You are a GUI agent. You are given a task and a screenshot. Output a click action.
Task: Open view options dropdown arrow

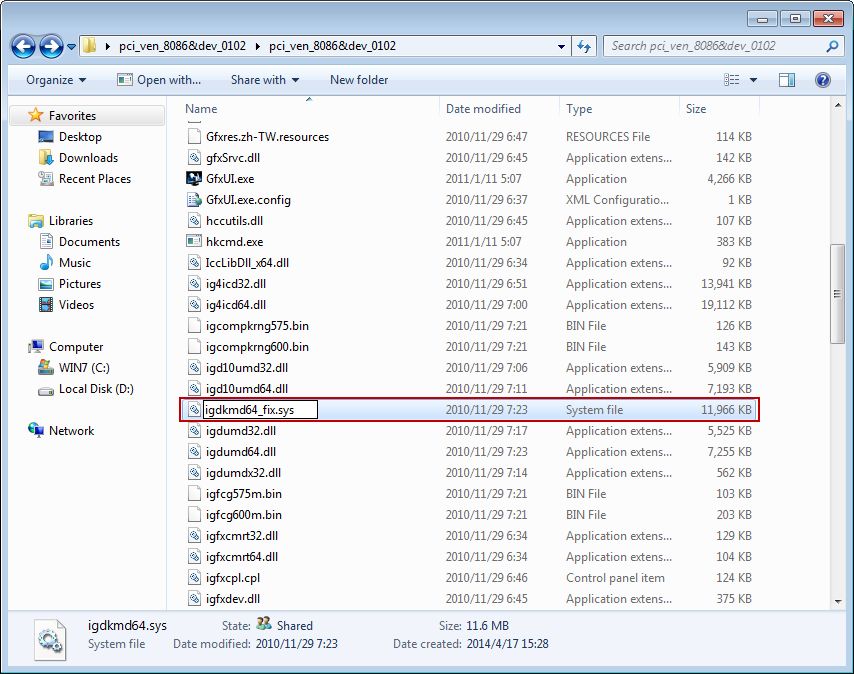753,80
